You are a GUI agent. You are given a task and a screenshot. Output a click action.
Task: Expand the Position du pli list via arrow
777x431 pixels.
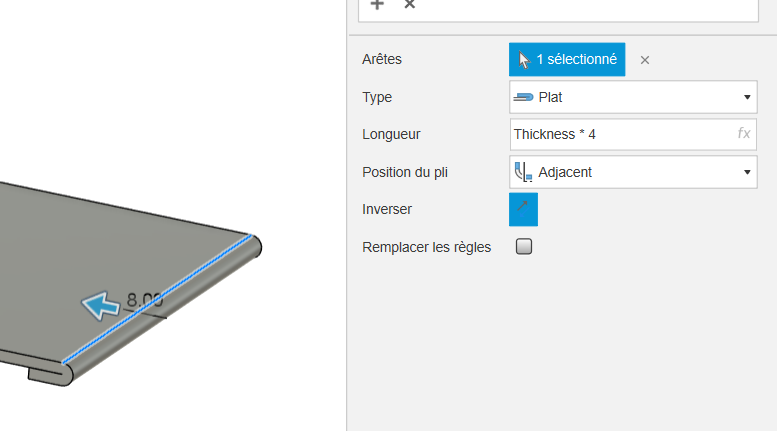coord(747,172)
